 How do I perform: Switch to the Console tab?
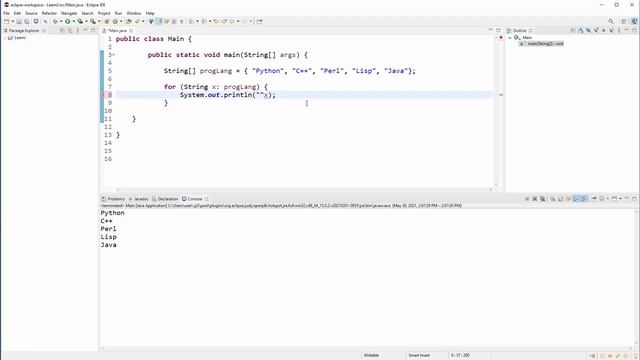click(x=195, y=199)
